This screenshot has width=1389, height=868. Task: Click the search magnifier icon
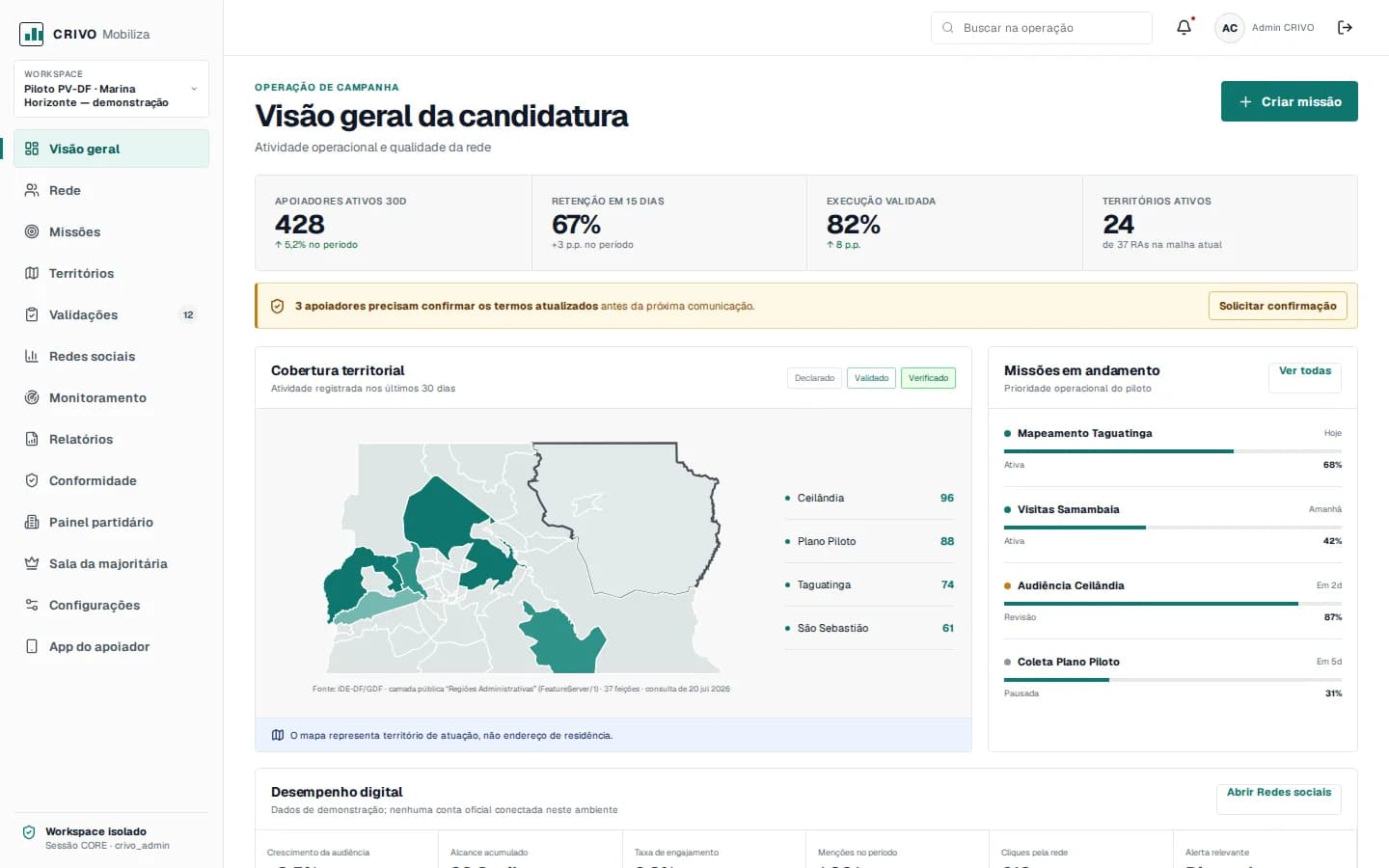pyautogui.click(x=948, y=28)
